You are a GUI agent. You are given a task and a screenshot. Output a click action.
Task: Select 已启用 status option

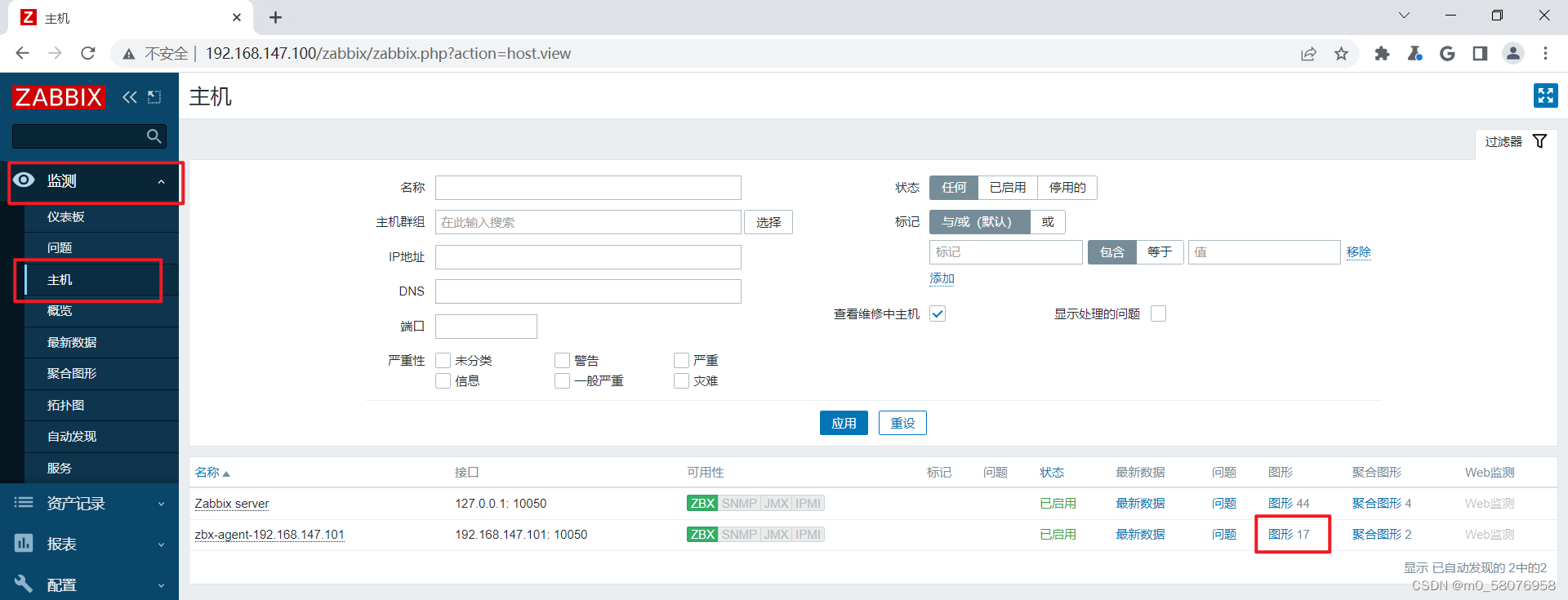(1007, 188)
